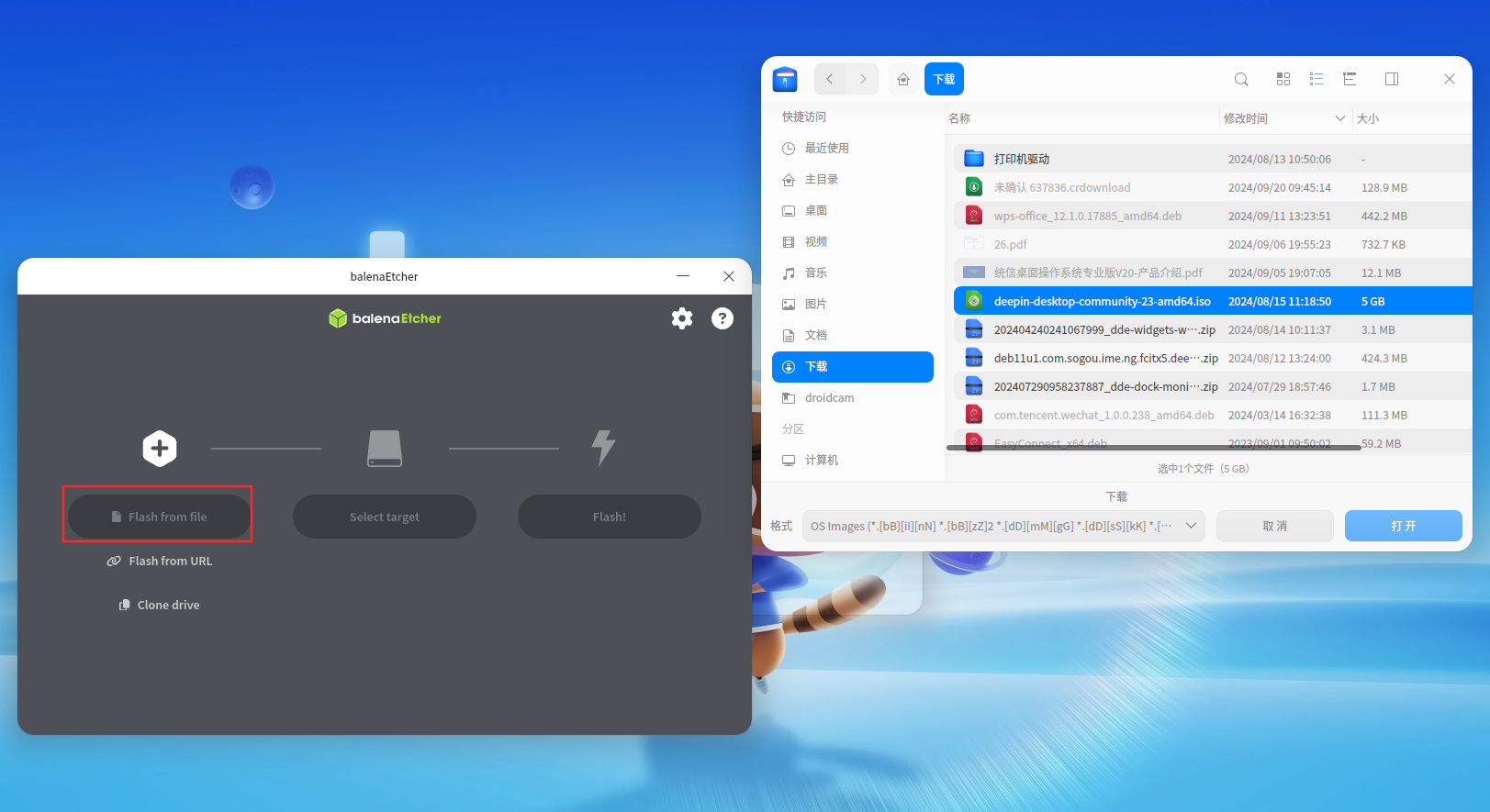
Task: Click 打开 button
Action: pyautogui.click(x=1404, y=526)
